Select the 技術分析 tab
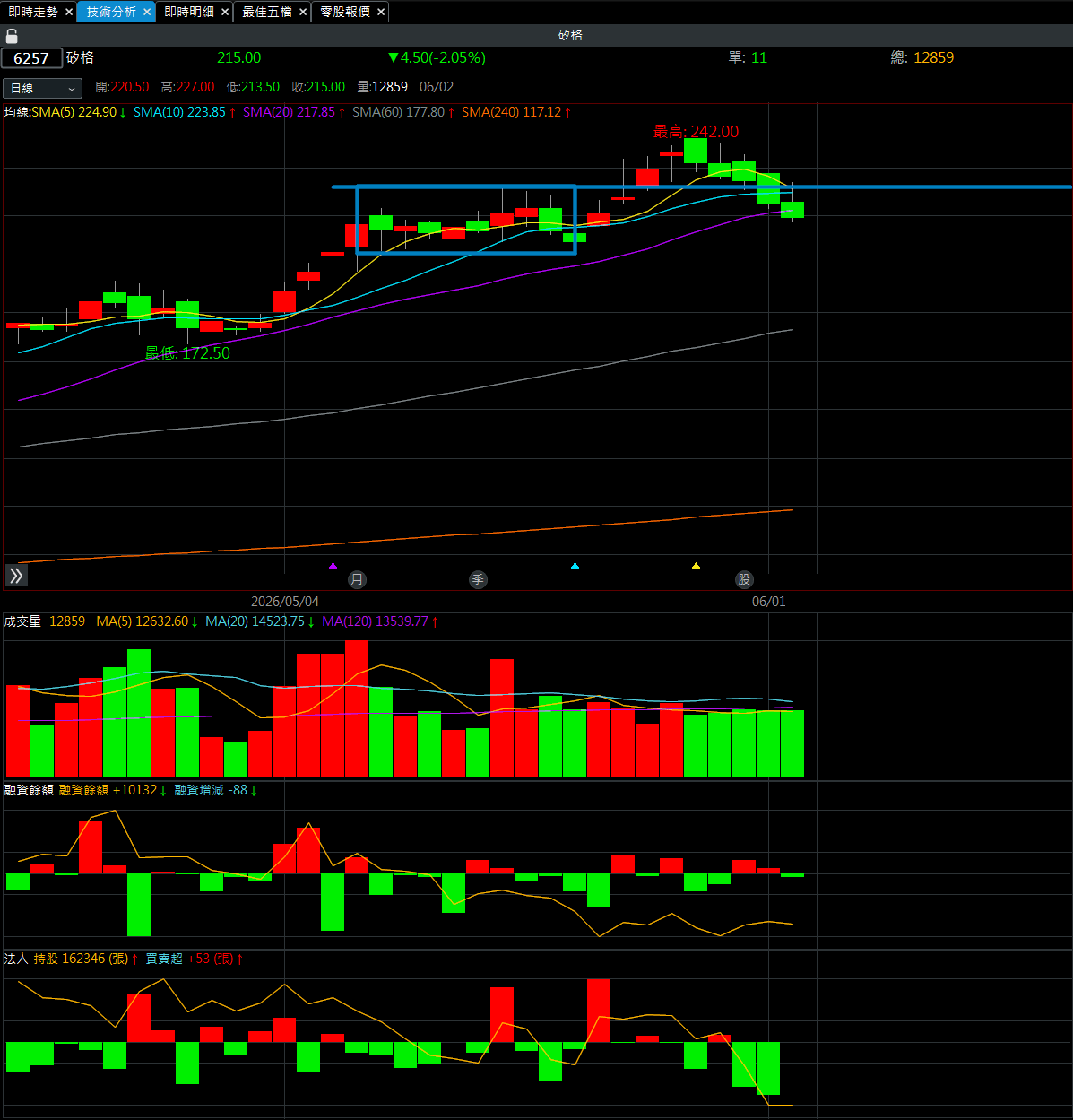 coord(111,12)
